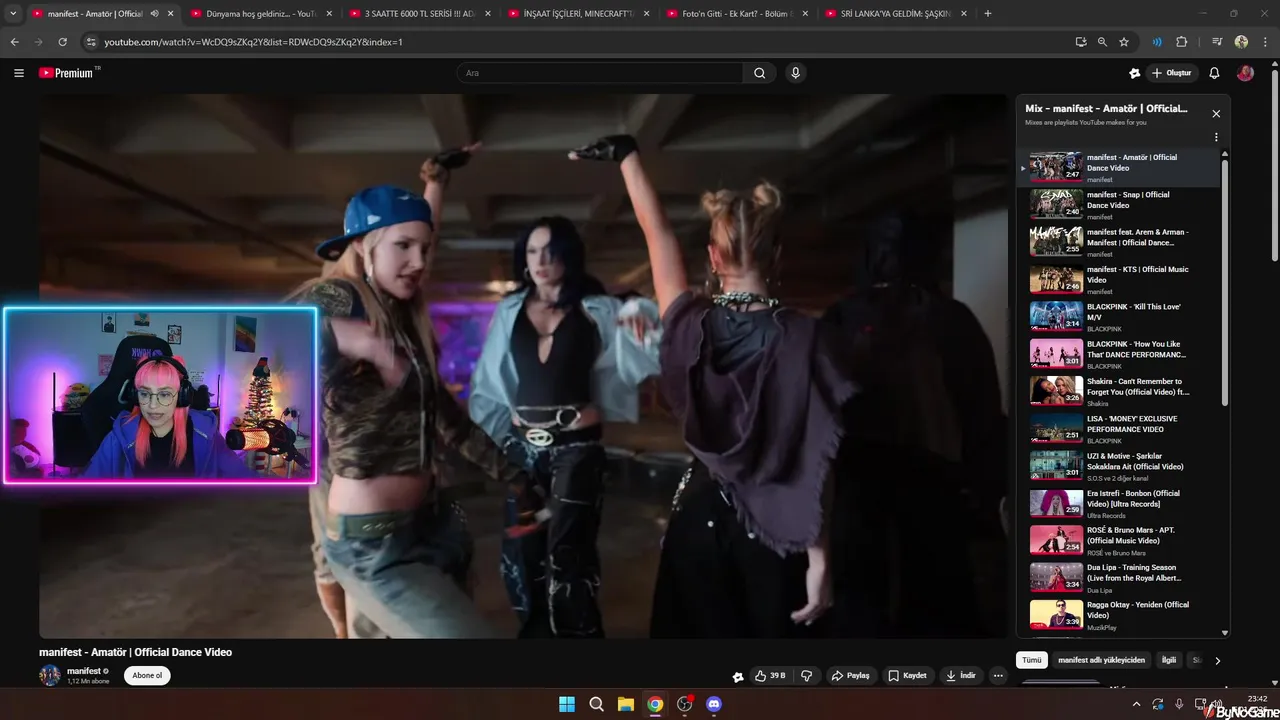This screenshot has width=1280, height=720.
Task: Show hidden system tray icons chevron
Action: pos(1136,704)
